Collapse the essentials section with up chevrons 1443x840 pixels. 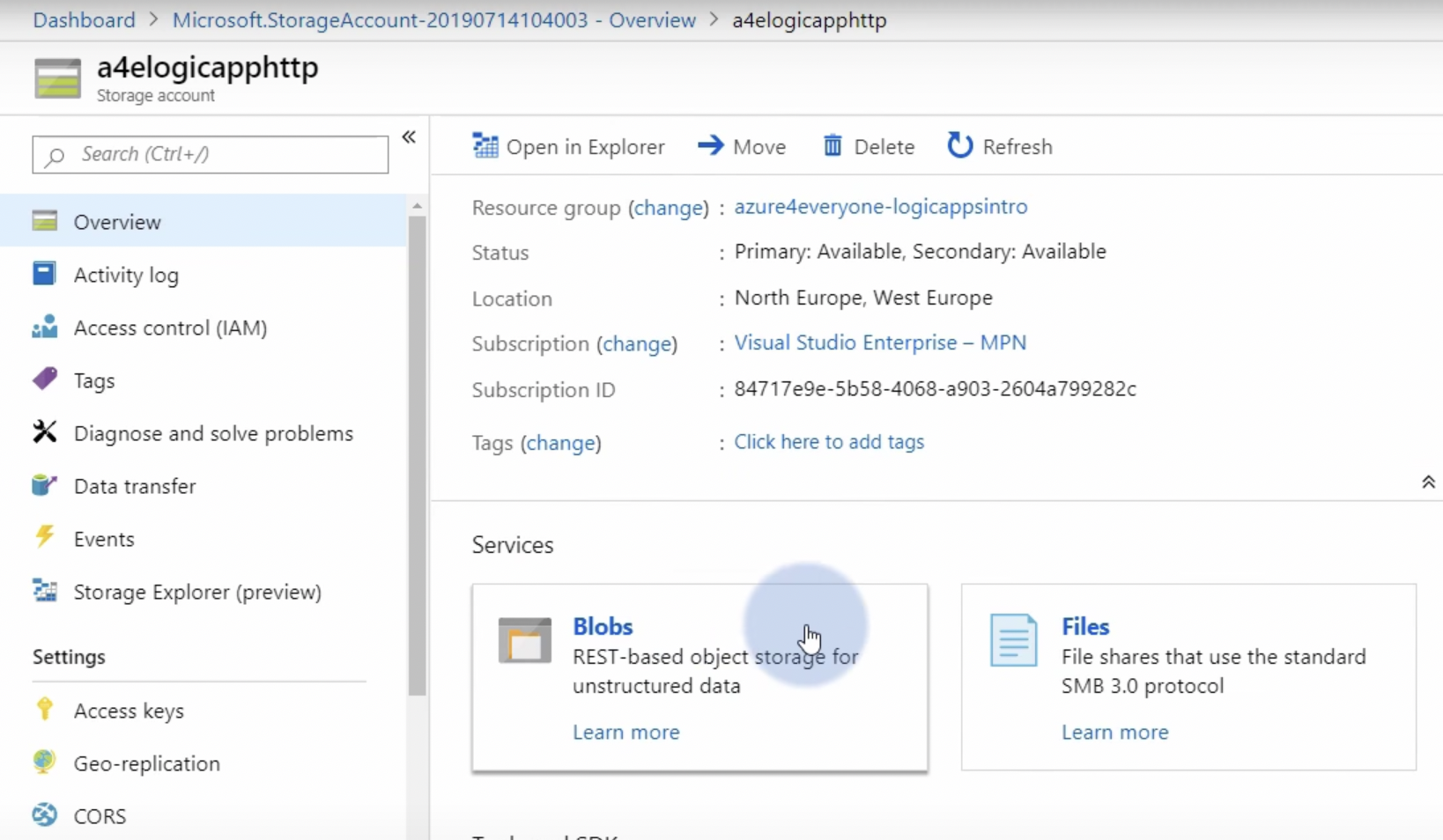pos(1428,482)
